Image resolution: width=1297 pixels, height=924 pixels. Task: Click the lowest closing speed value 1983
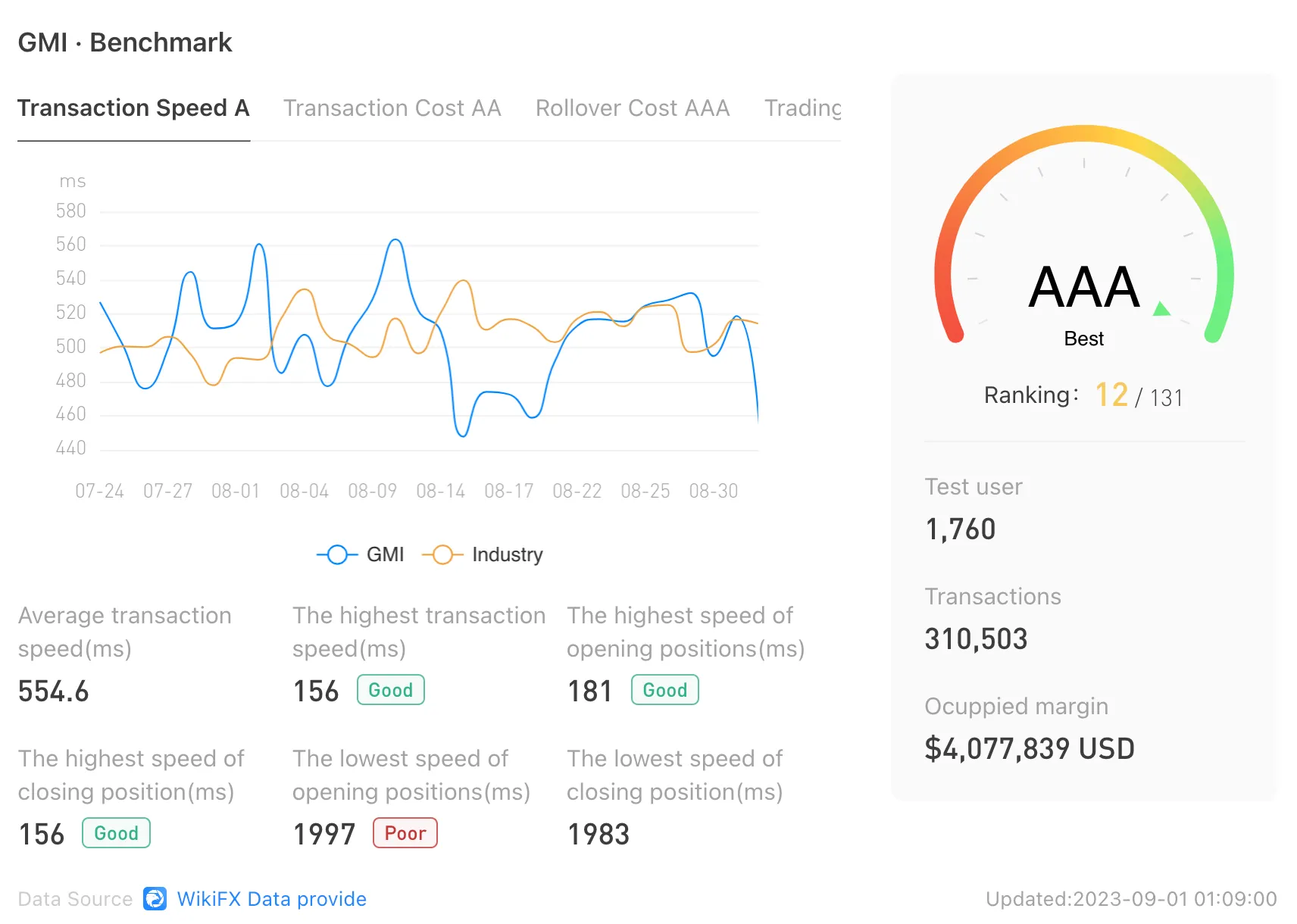tap(598, 835)
